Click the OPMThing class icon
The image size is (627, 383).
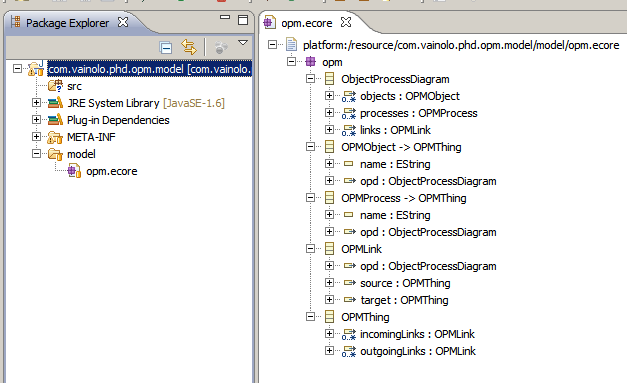tap(329, 317)
